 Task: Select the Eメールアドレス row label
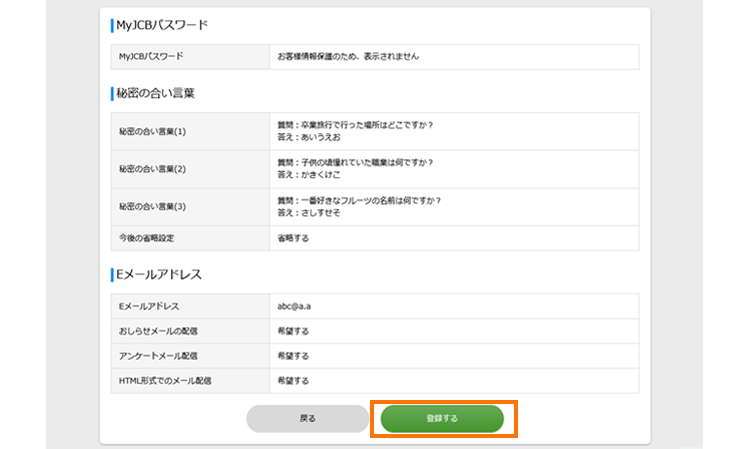point(149,307)
